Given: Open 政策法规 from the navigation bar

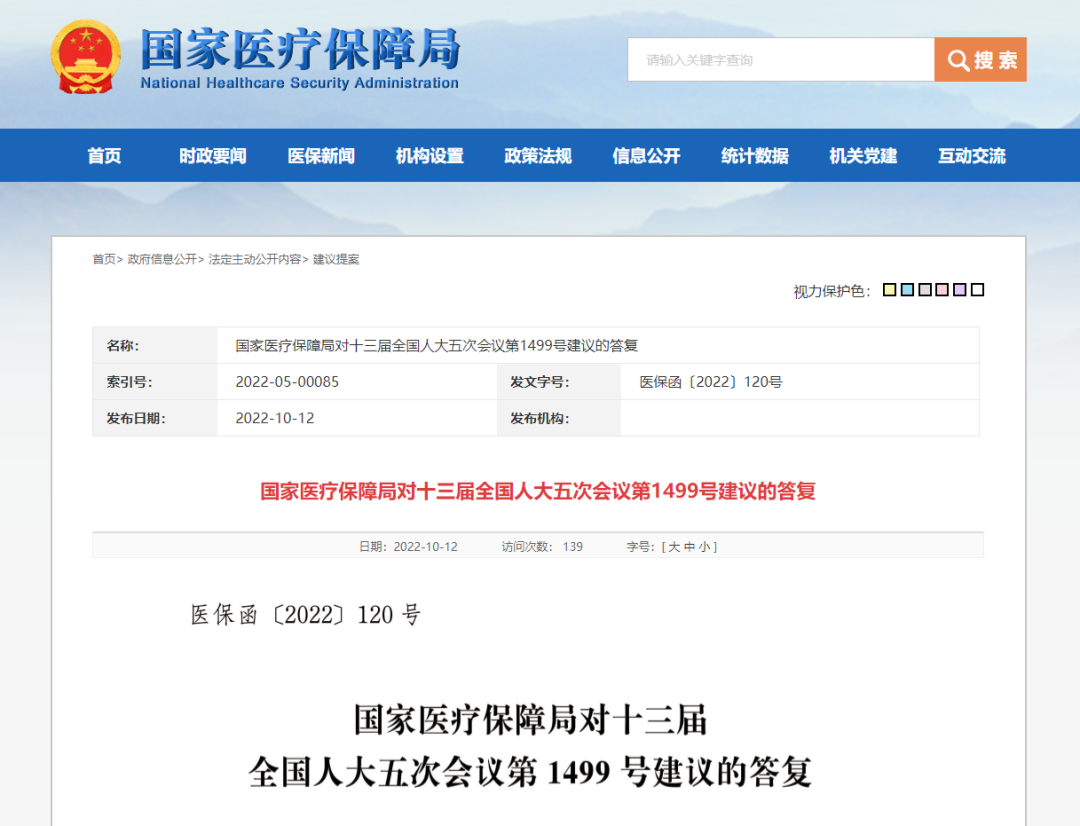Looking at the screenshot, I should coord(538,156).
